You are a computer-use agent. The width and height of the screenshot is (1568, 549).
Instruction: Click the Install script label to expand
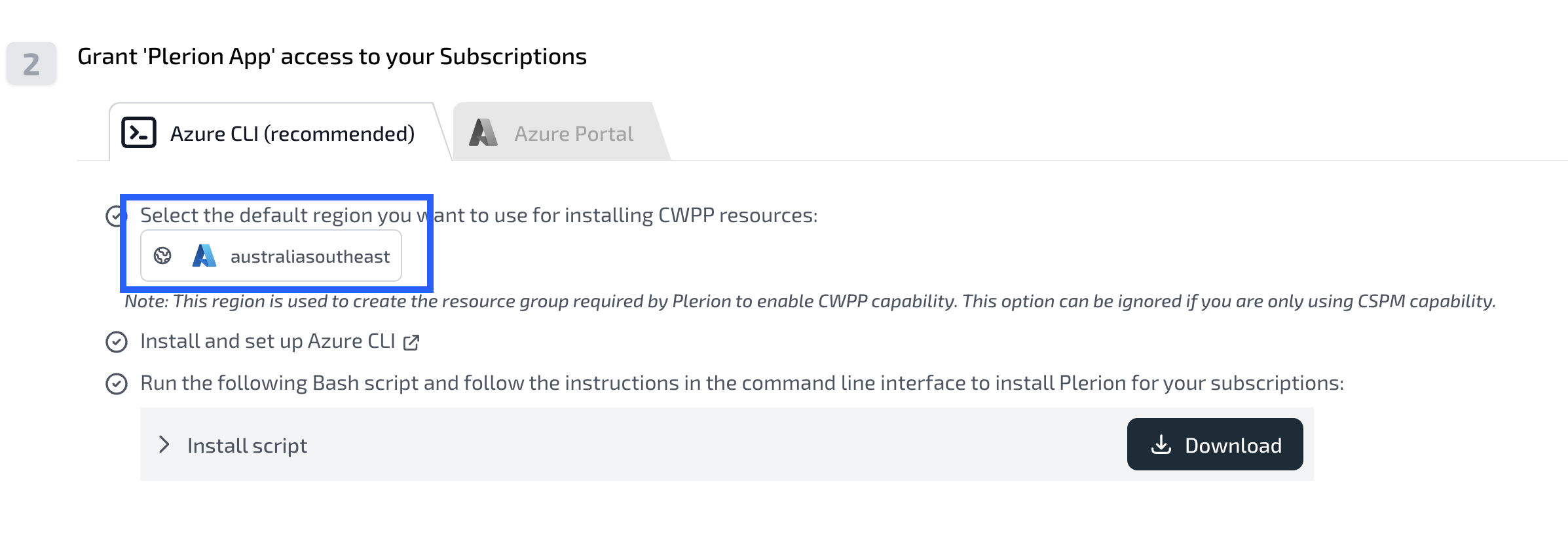point(247,445)
